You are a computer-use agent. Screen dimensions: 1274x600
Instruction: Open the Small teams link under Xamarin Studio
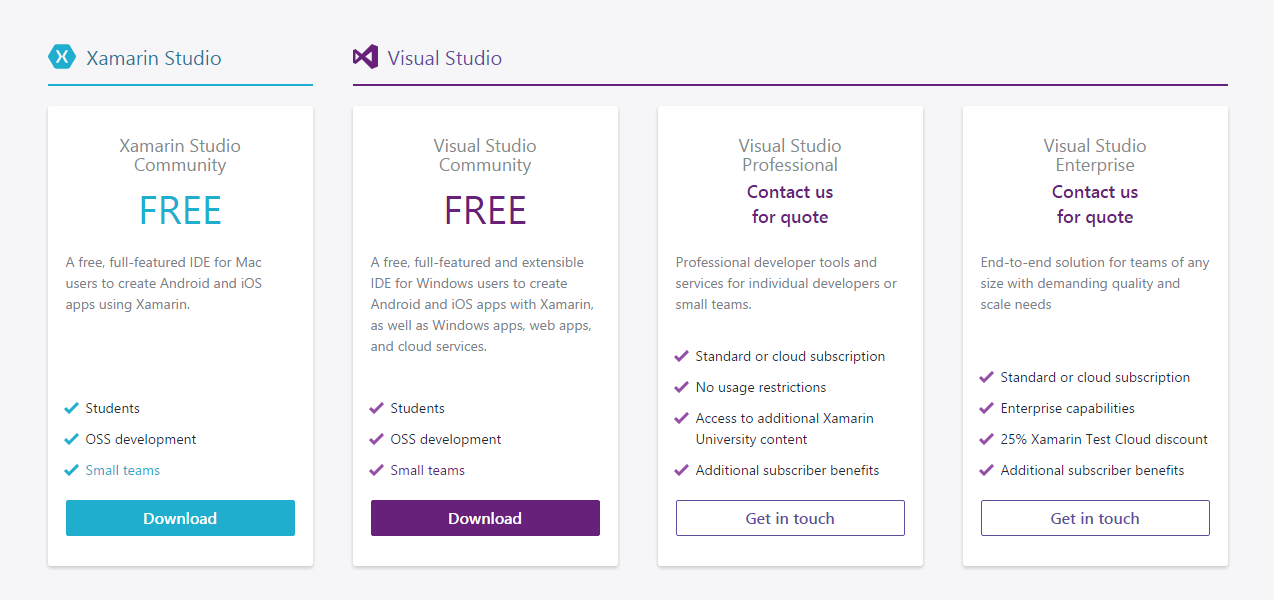(123, 470)
